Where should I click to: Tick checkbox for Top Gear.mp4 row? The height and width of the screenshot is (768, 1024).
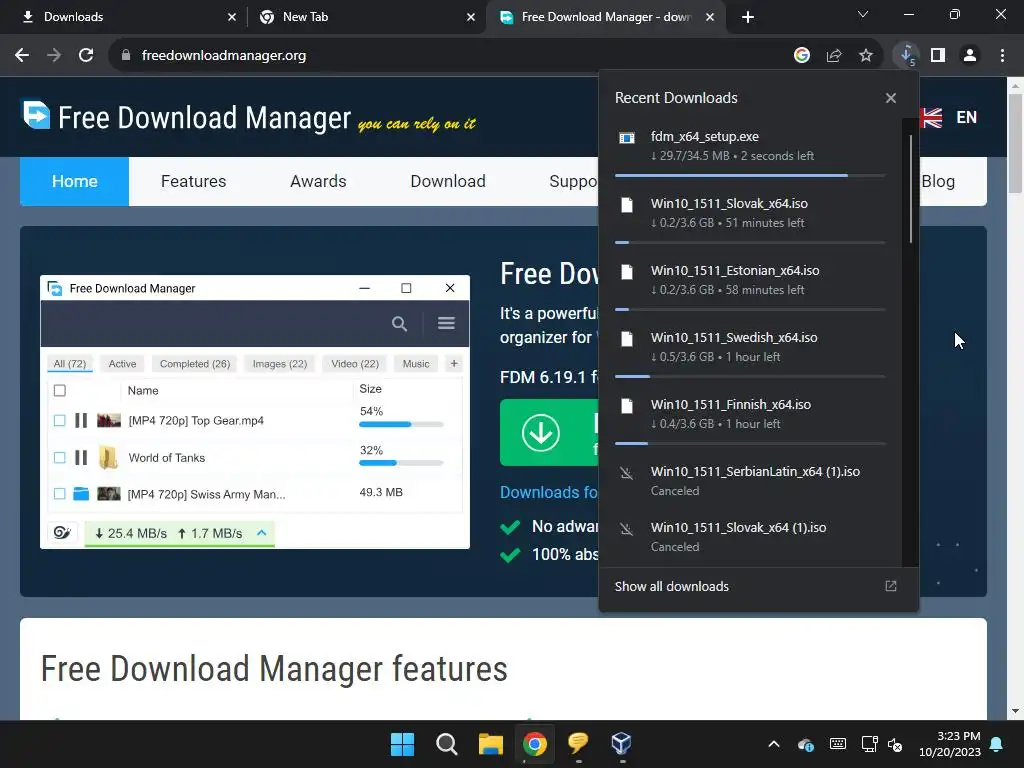click(59, 421)
